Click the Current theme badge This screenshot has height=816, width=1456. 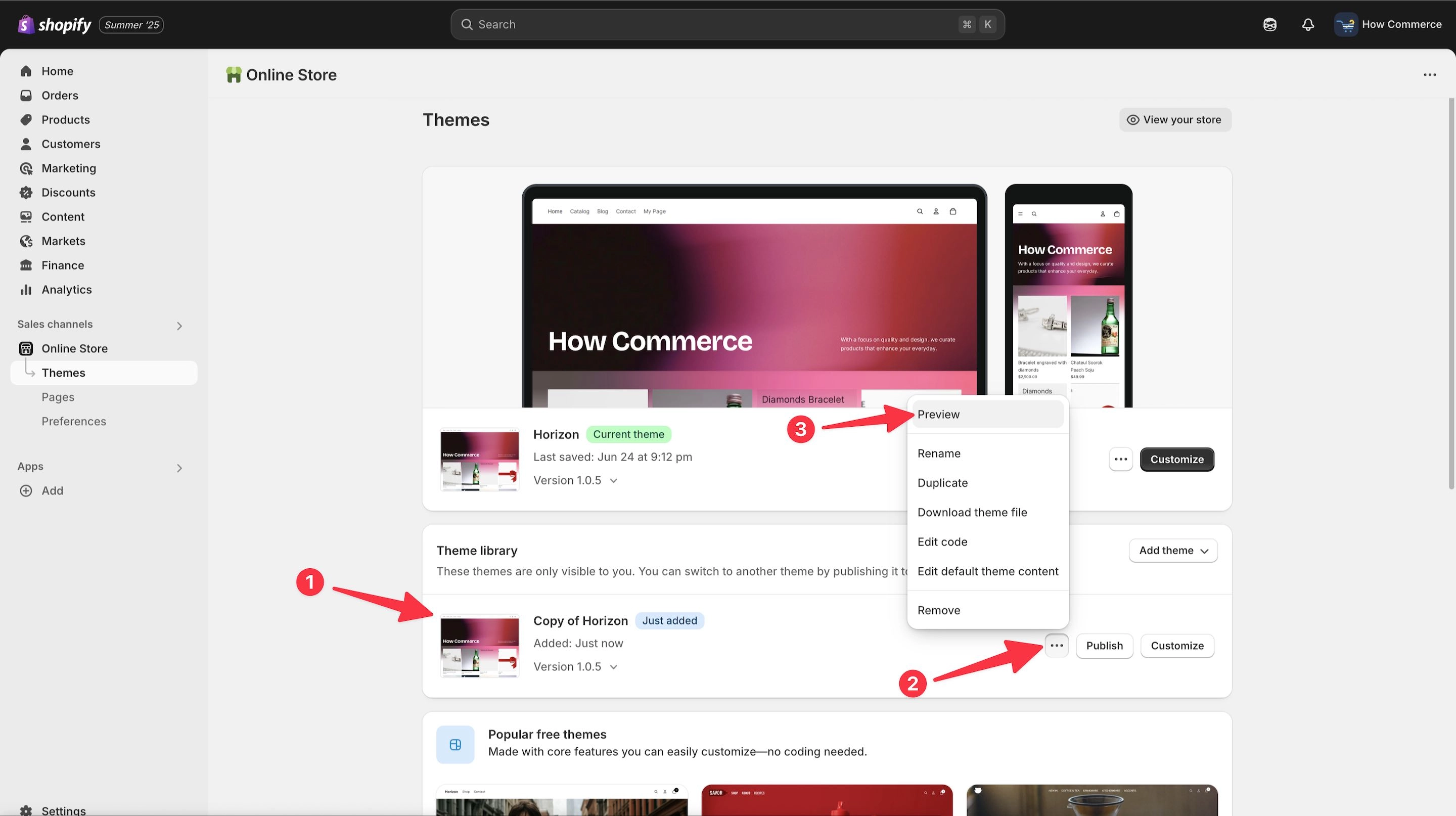(x=628, y=434)
